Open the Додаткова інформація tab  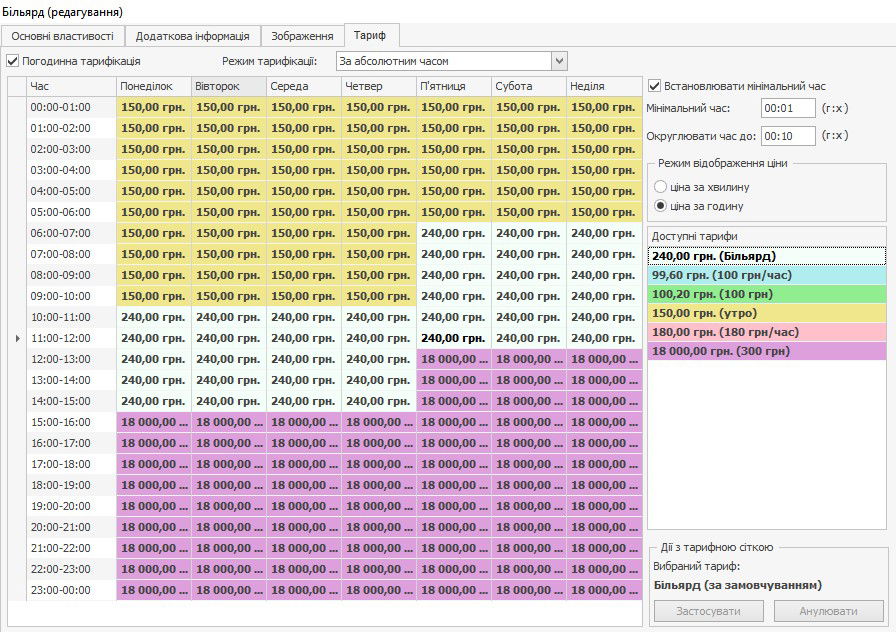tap(193, 36)
